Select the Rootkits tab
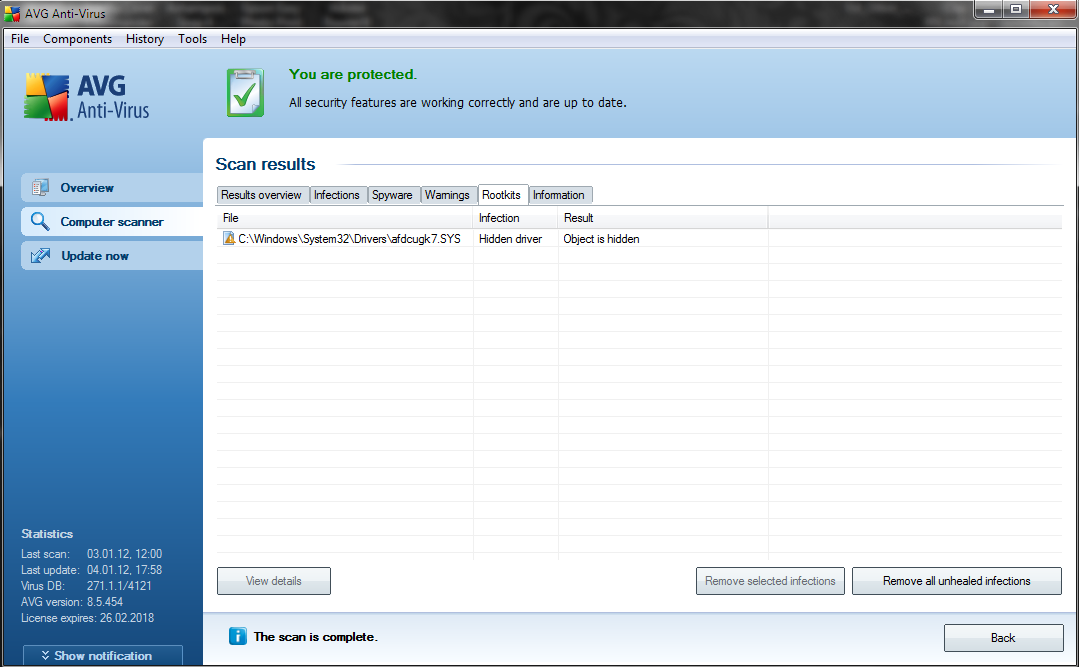Image resolution: width=1079 pixels, height=667 pixels. click(x=502, y=195)
